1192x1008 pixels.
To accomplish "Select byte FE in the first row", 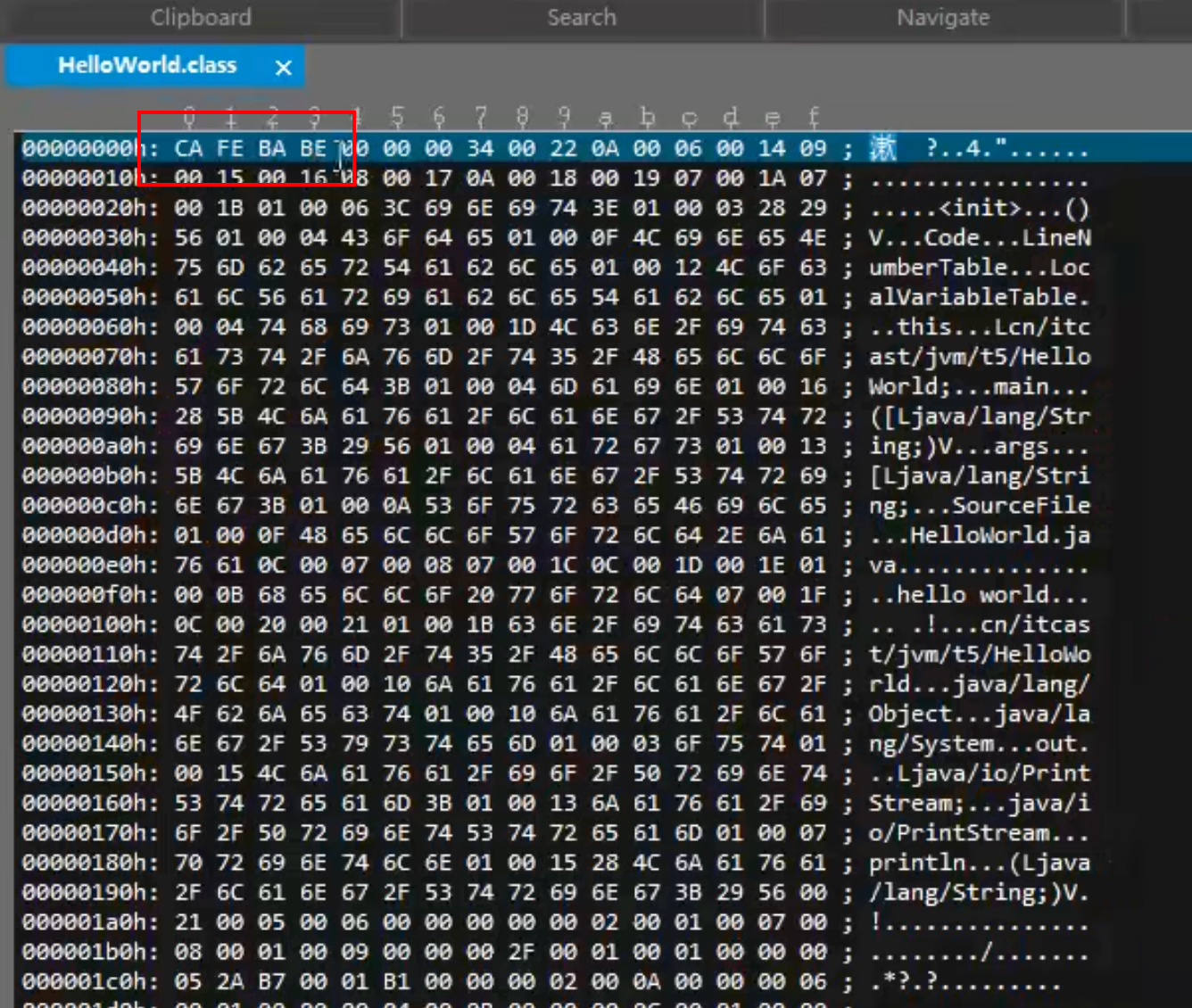I will (x=230, y=148).
